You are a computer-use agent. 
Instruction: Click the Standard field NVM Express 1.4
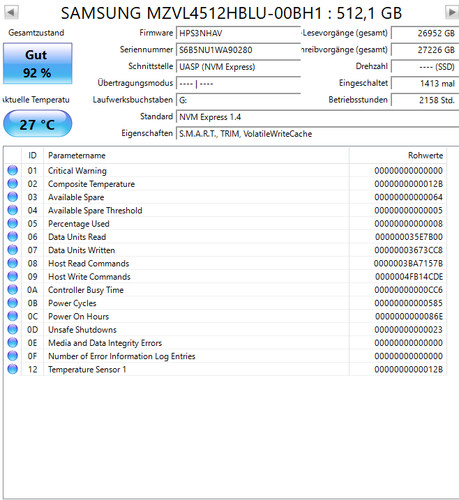[317, 117]
